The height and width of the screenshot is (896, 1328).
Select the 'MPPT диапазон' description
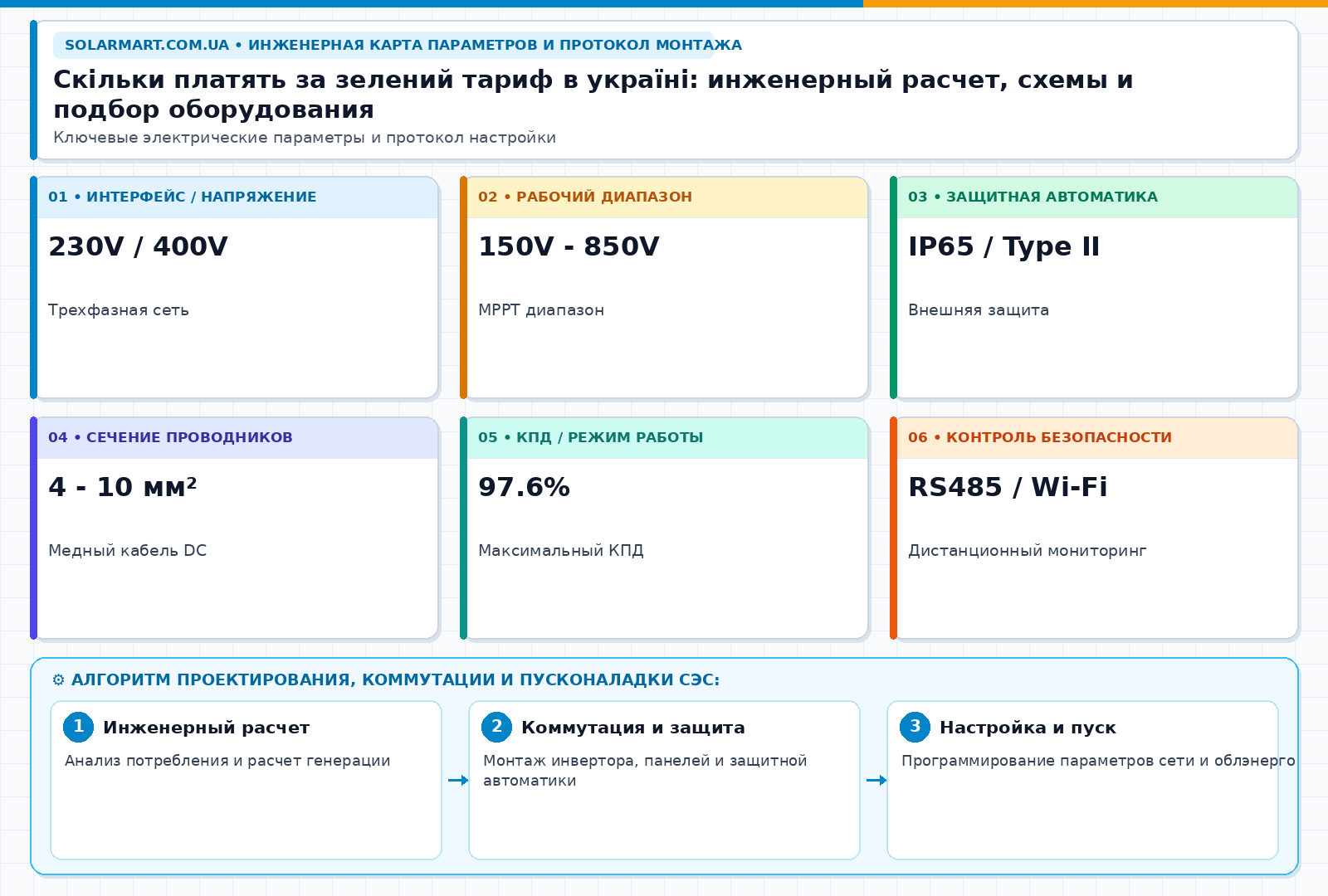pos(541,310)
